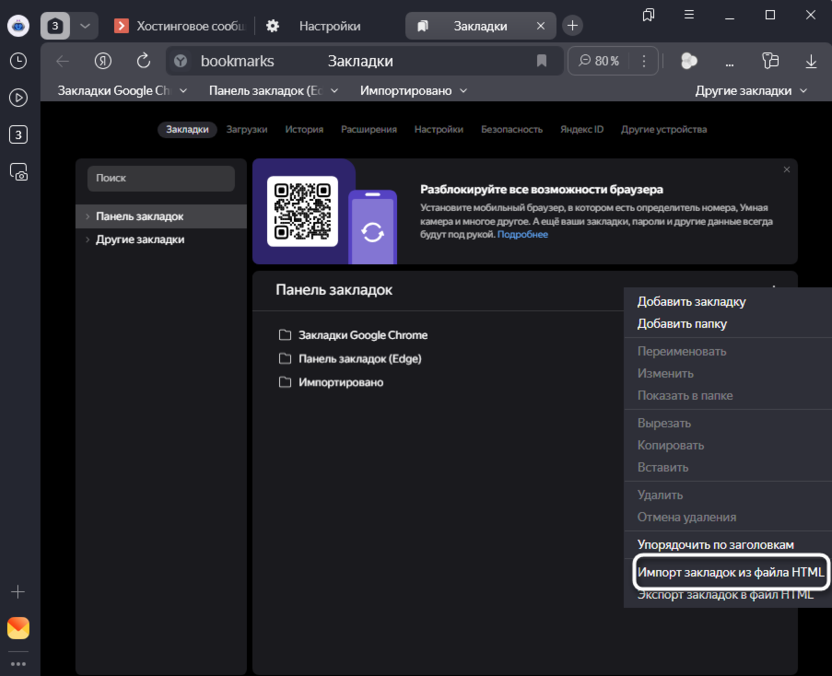Open the video play icon in sidebar

[x=18, y=98]
